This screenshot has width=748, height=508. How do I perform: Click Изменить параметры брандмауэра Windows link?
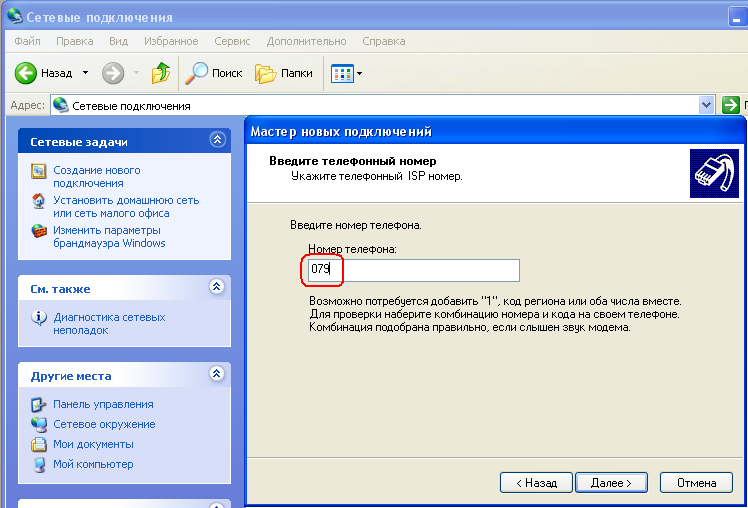coord(109,237)
